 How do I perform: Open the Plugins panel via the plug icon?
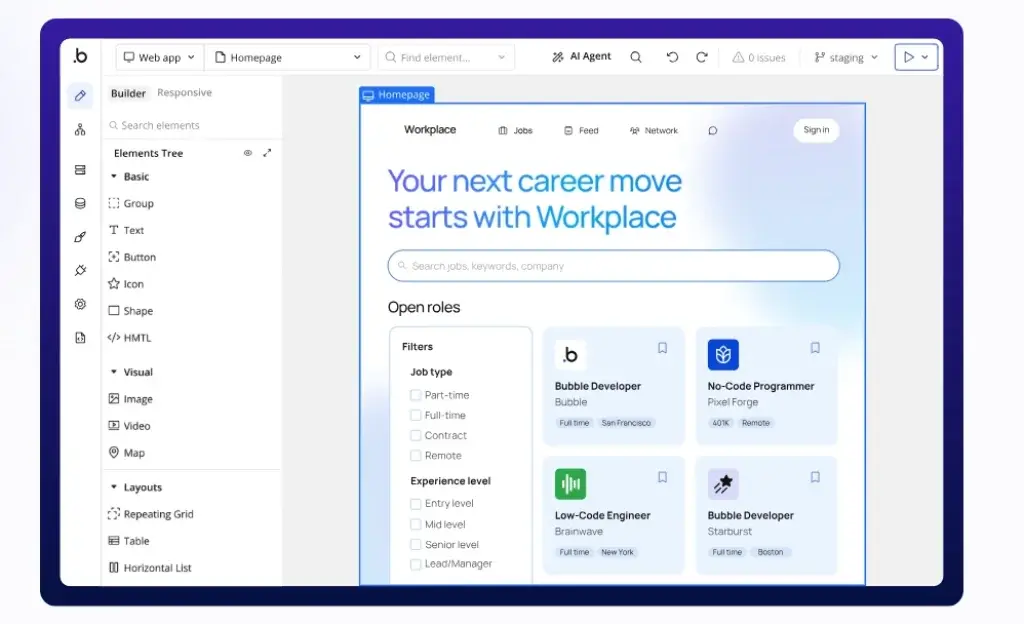[80, 270]
